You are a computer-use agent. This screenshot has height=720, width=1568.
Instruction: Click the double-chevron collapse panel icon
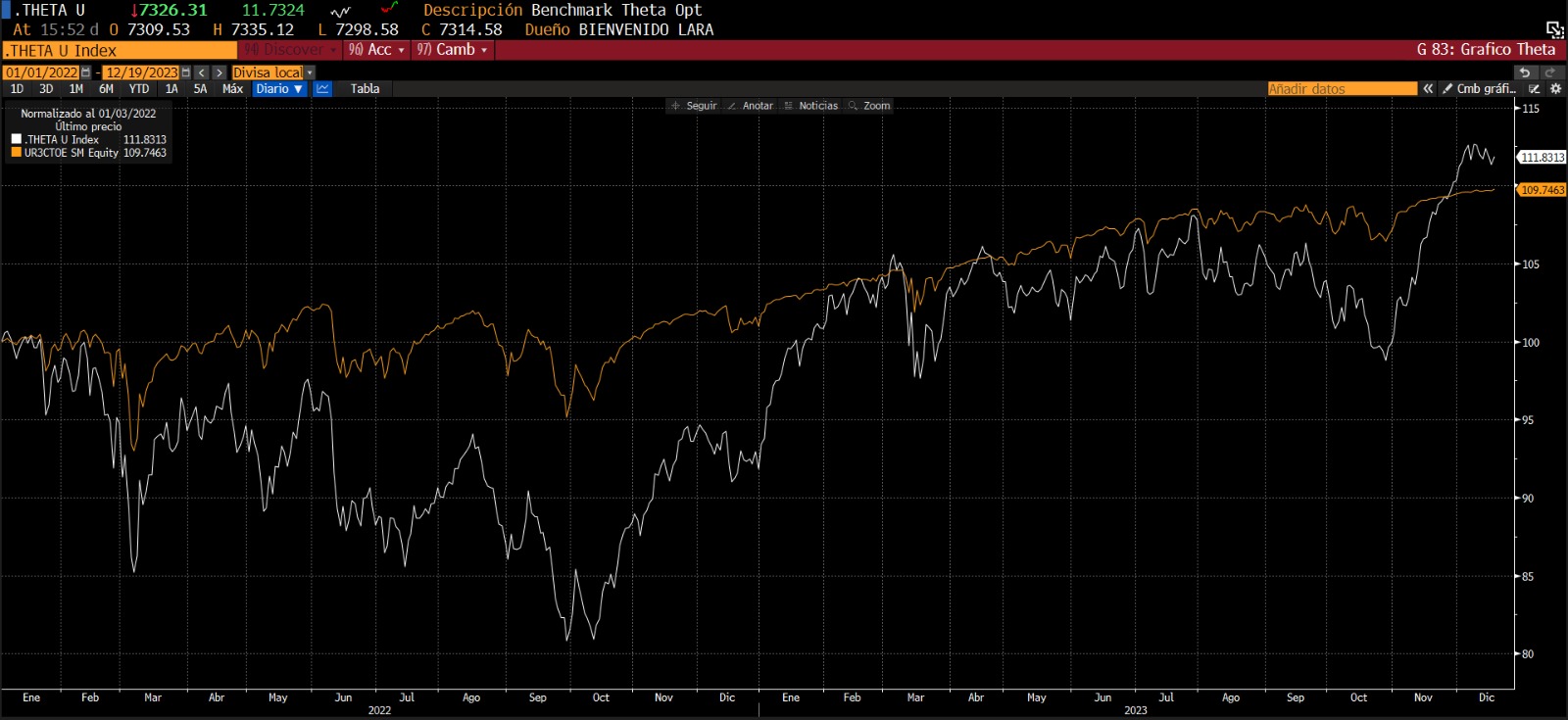point(1429,89)
